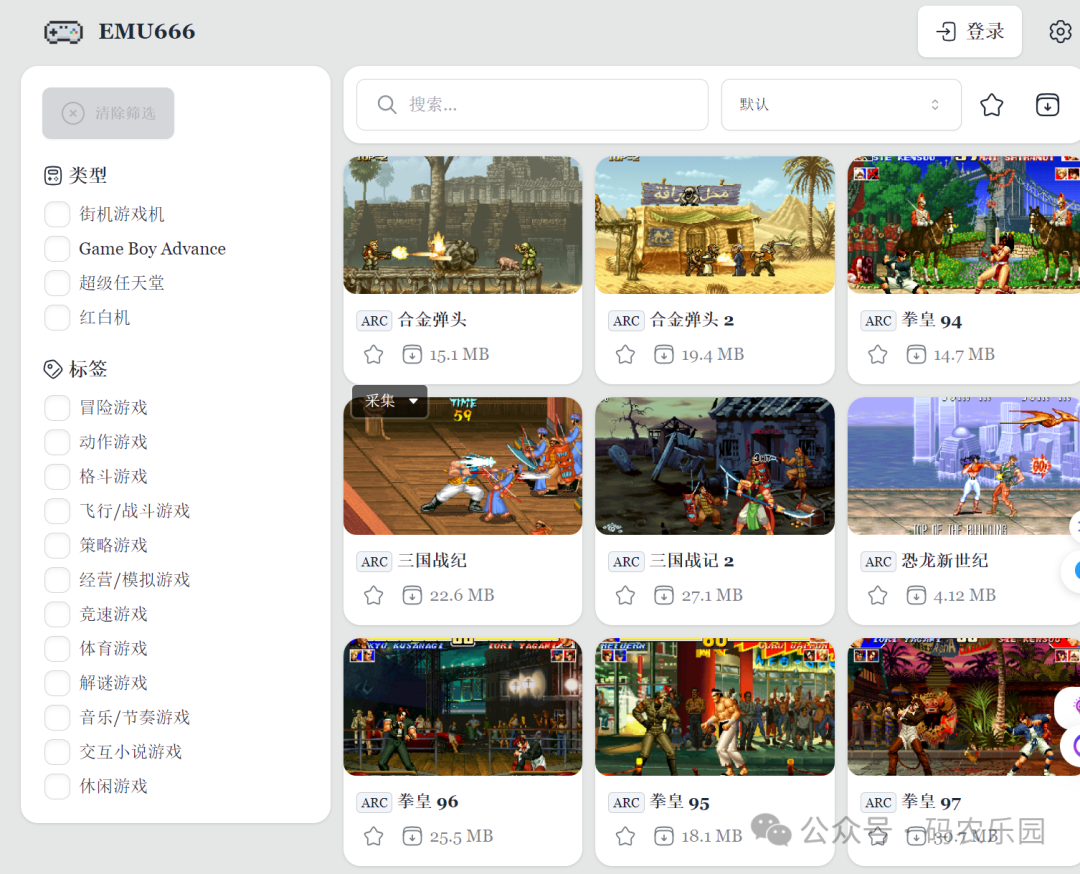The image size is (1080, 874).
Task: Favorite 合金弹头 with its star icon
Action: tap(374, 355)
